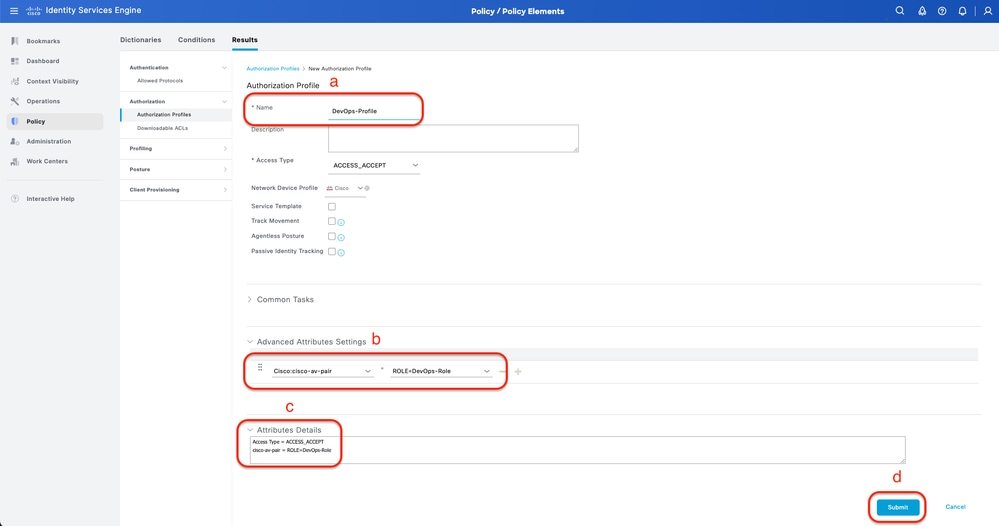This screenshot has height=526, width=999.
Task: Open the user account icon
Action: pos(988,11)
